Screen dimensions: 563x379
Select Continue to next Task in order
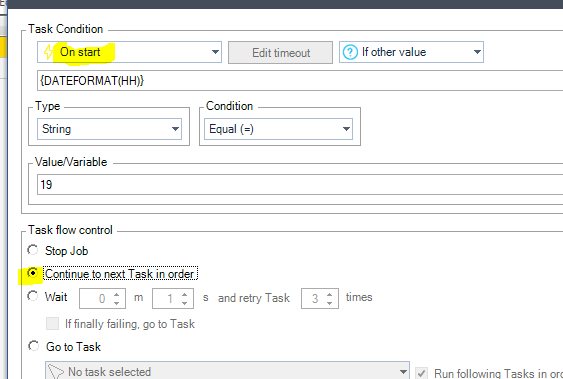pyautogui.click(x=33, y=273)
